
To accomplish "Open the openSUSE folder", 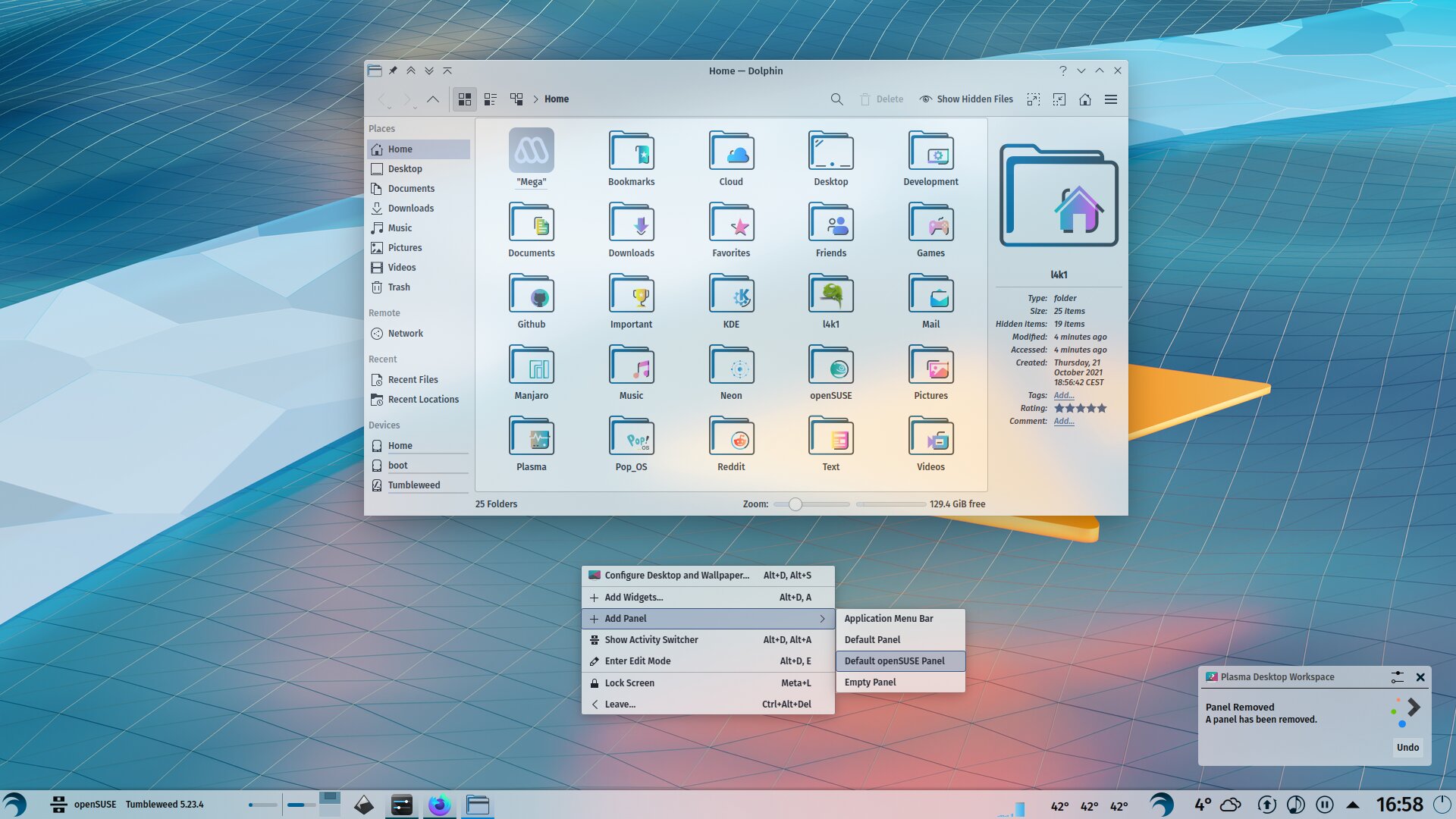I will [831, 372].
